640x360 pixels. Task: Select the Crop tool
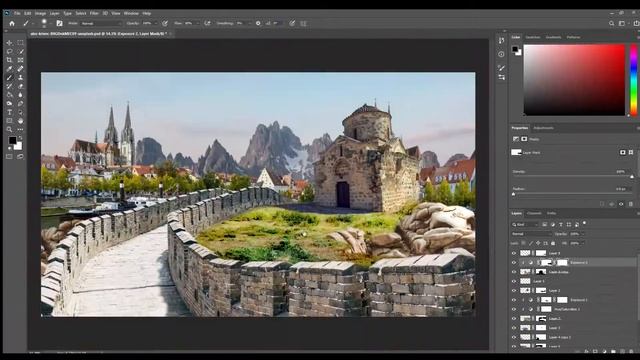[x=9, y=60]
